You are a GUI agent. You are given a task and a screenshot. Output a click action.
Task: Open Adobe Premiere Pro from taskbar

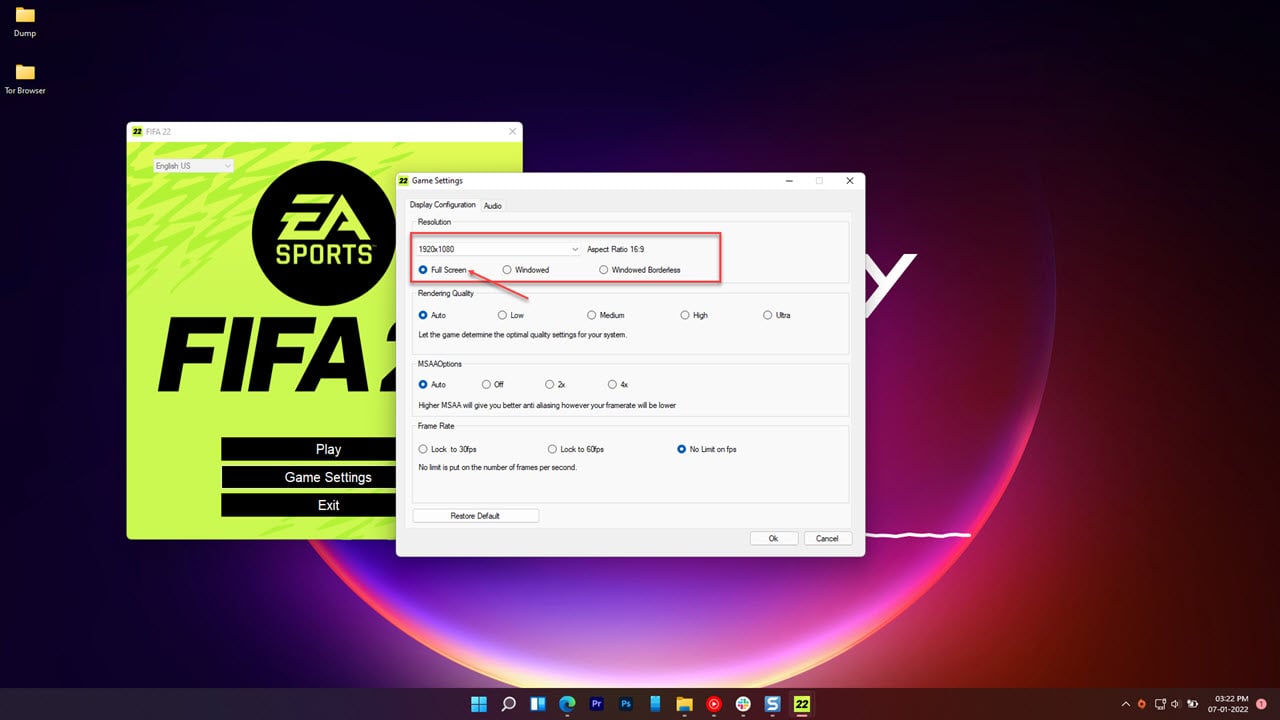coord(597,704)
